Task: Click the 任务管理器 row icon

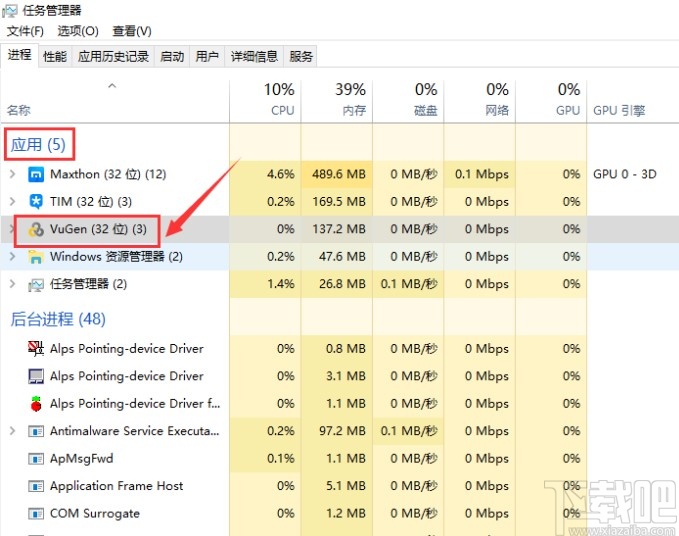Action: click(x=36, y=284)
